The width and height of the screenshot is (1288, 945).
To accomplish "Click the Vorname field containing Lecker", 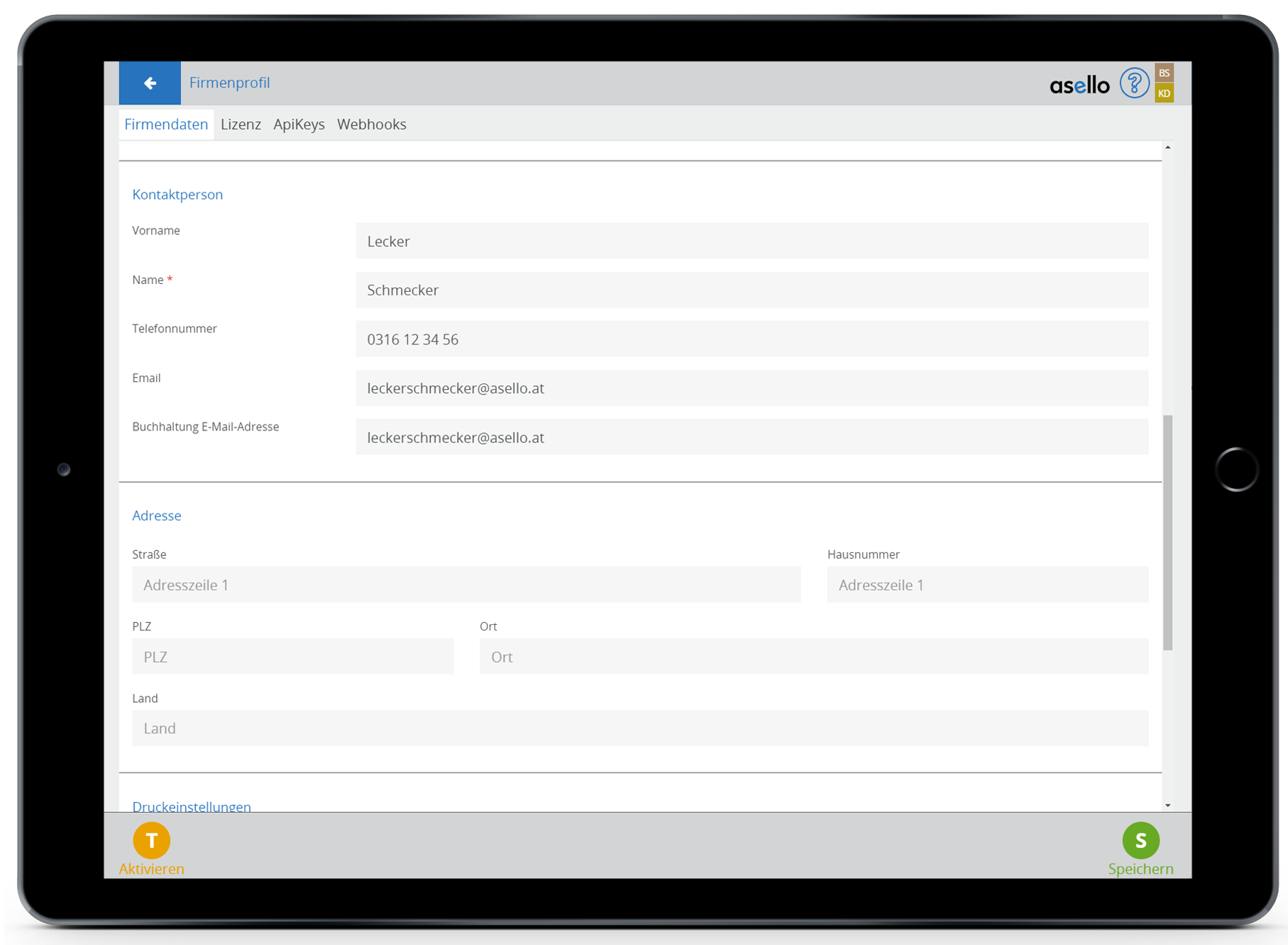I will coord(752,241).
